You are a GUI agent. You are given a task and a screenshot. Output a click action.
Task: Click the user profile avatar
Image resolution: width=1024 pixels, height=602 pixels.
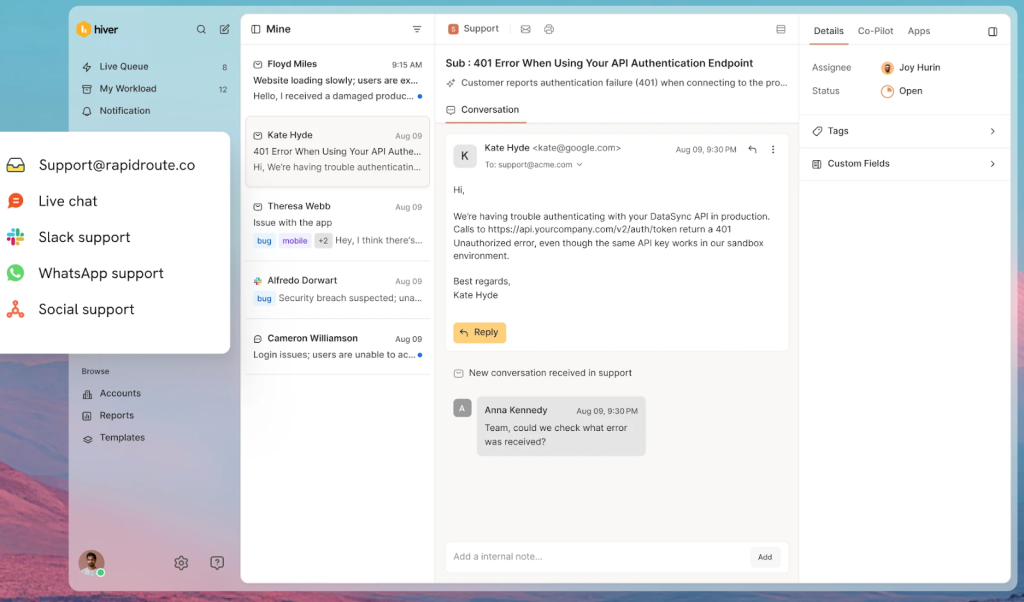pos(91,563)
